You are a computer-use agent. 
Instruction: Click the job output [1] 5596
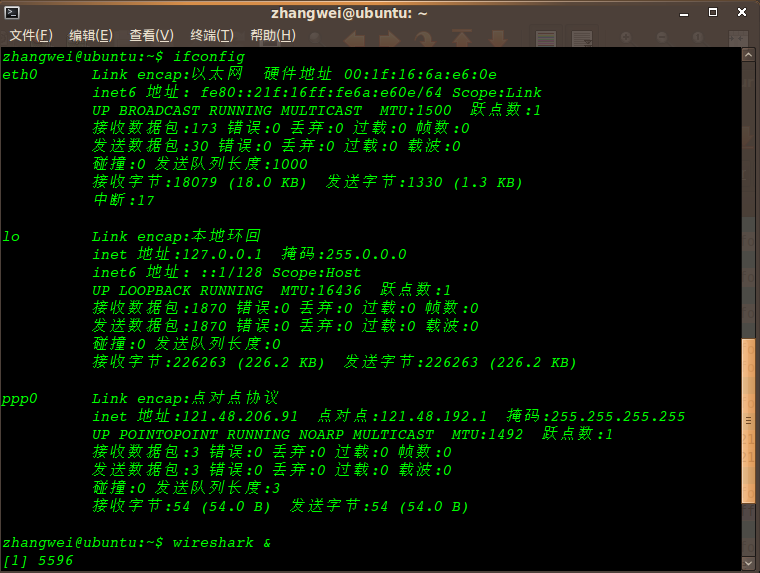coord(38,560)
